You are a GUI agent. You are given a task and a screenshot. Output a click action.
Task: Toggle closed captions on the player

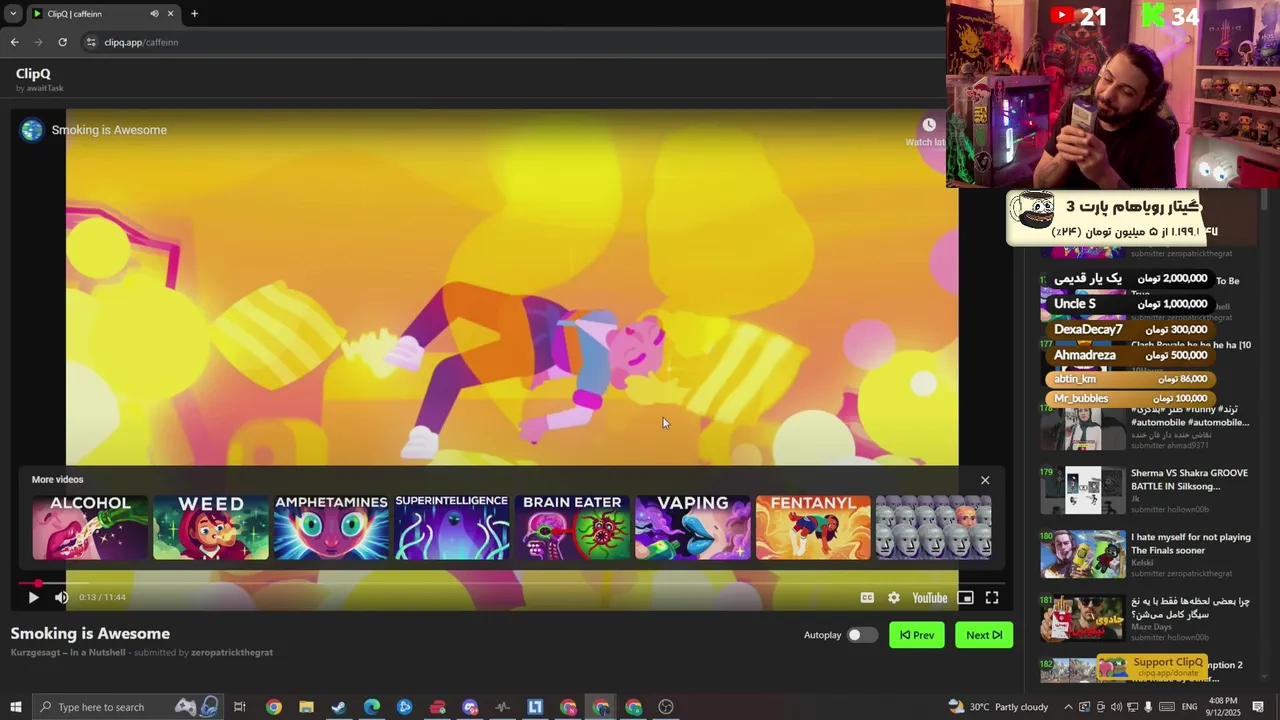tap(867, 598)
